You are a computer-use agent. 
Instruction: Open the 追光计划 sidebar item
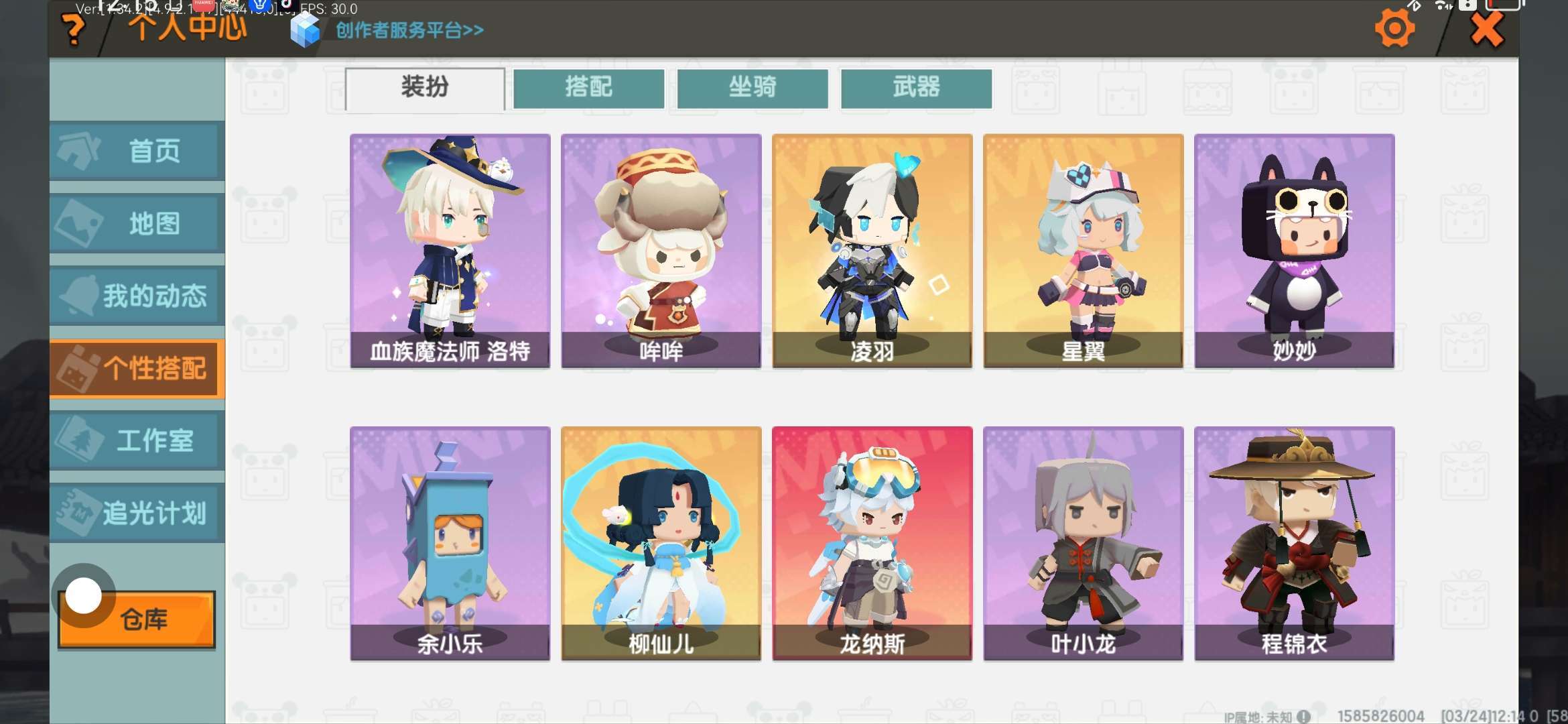(x=137, y=513)
